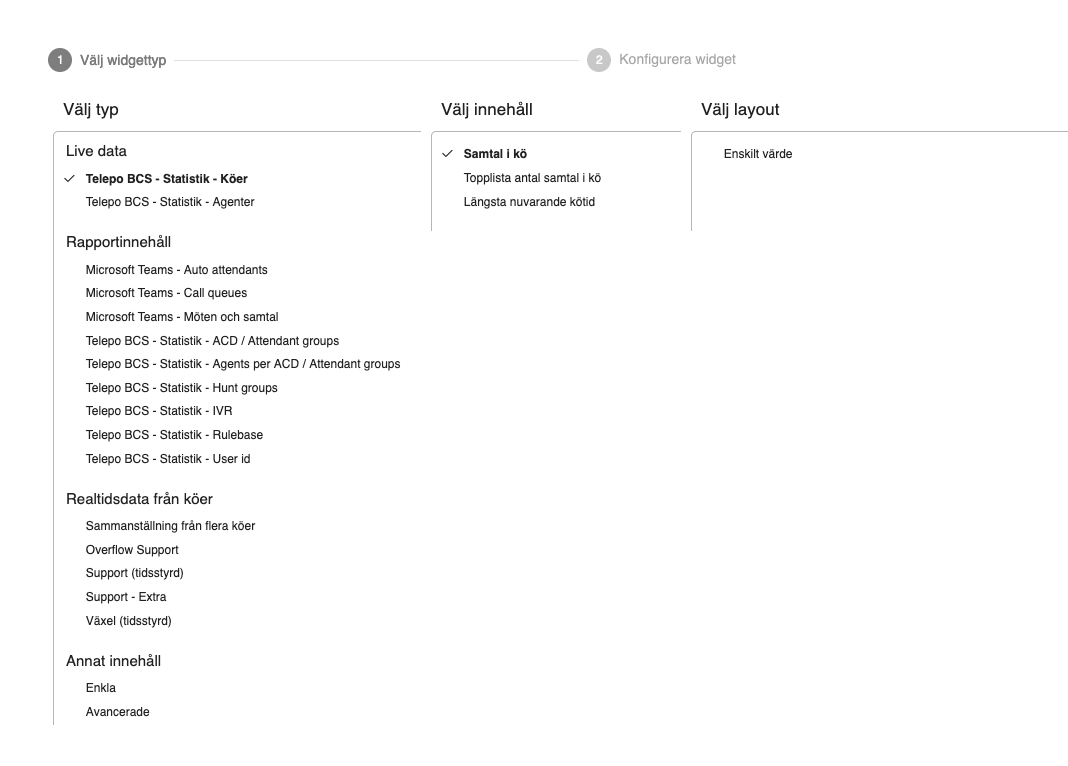Select Telepo BCS - Statistik - IVR
The width and height of the screenshot is (1068, 766).
[159, 411]
